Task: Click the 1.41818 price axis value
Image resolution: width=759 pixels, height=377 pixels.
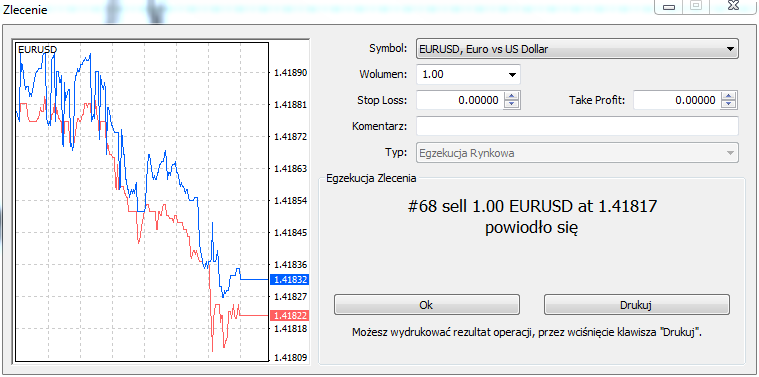Action: 290,329
